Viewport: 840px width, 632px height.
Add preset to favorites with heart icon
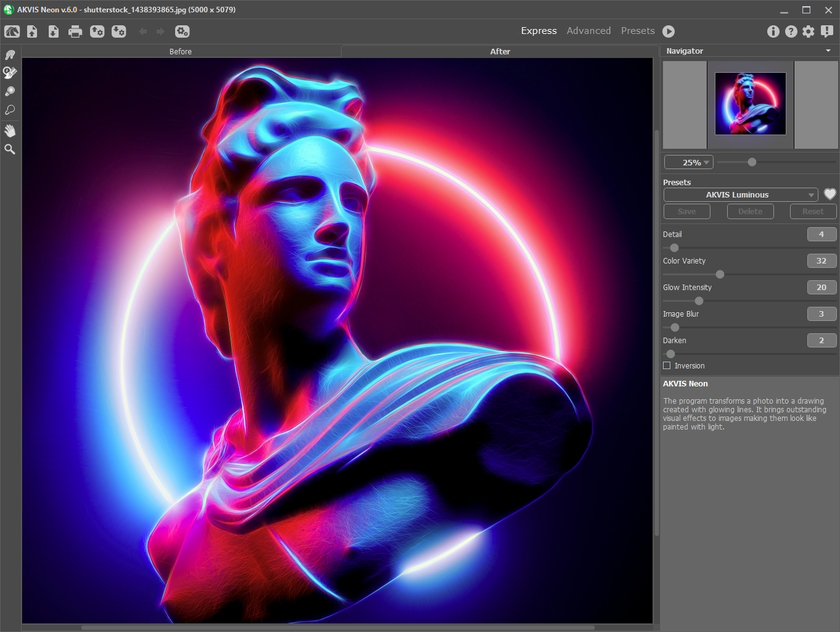829,195
